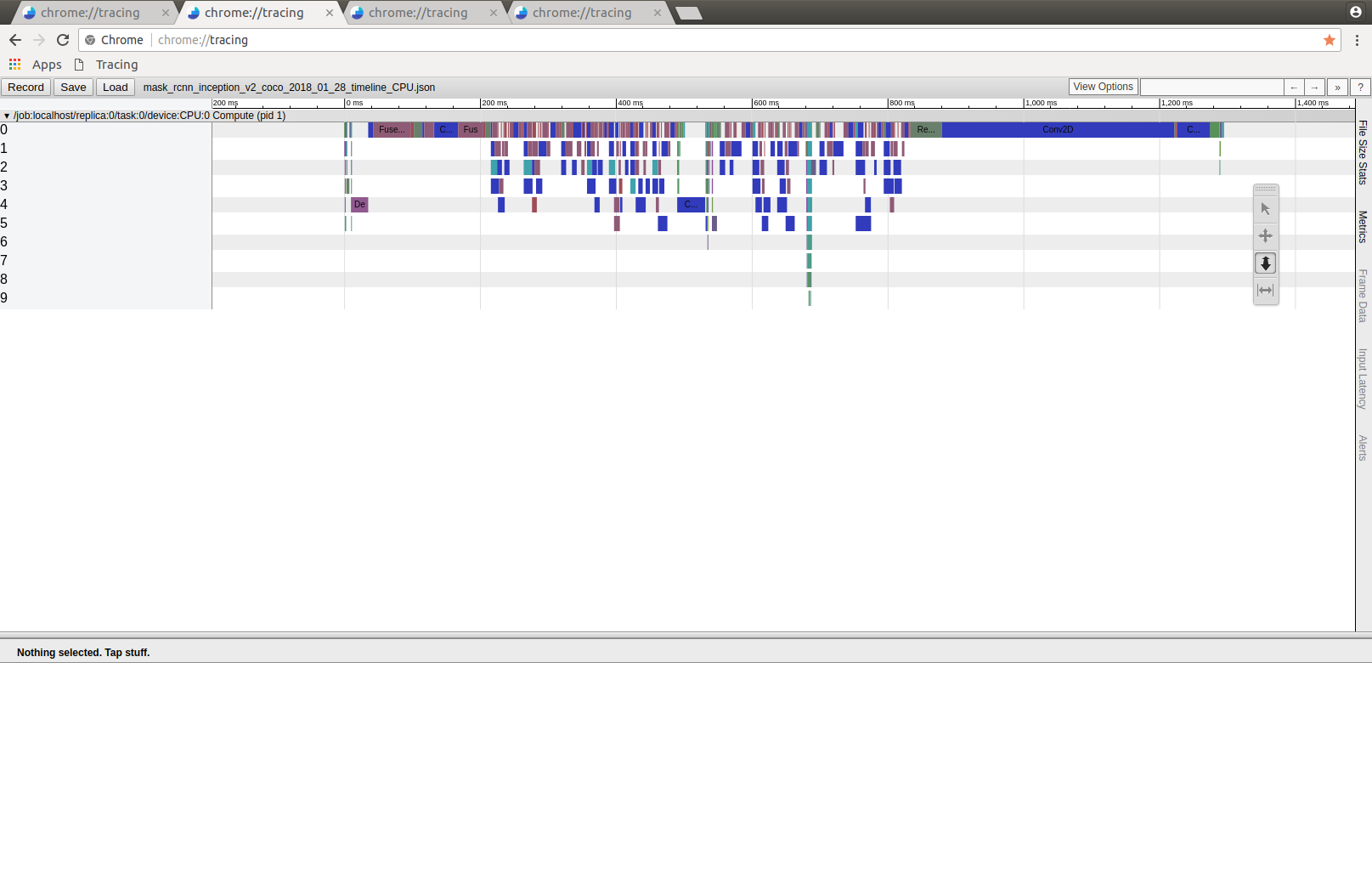
Task: Close the first chrome://tracing tab
Action: click(166, 13)
